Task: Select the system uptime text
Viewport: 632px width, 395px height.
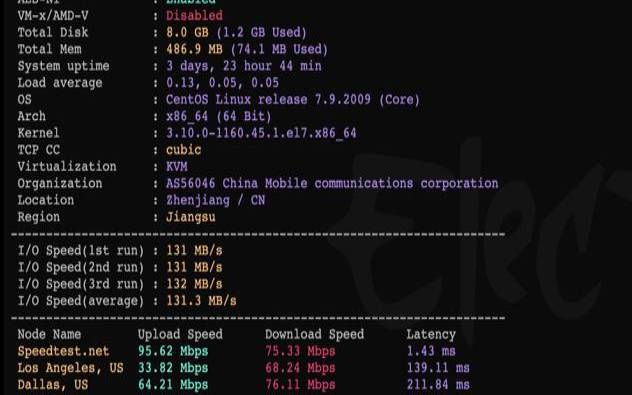Action: click(244, 66)
